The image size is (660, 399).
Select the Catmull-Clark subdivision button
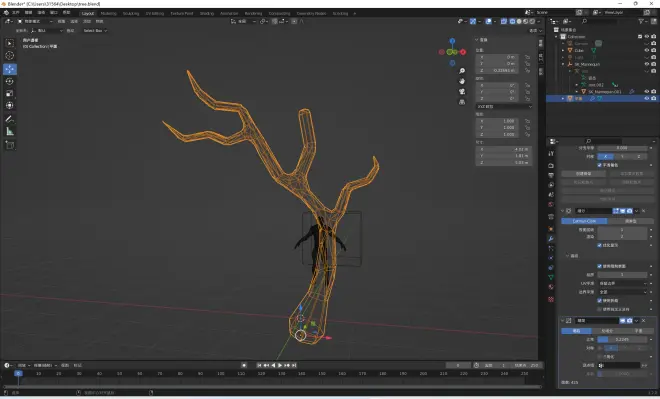(x=584, y=221)
